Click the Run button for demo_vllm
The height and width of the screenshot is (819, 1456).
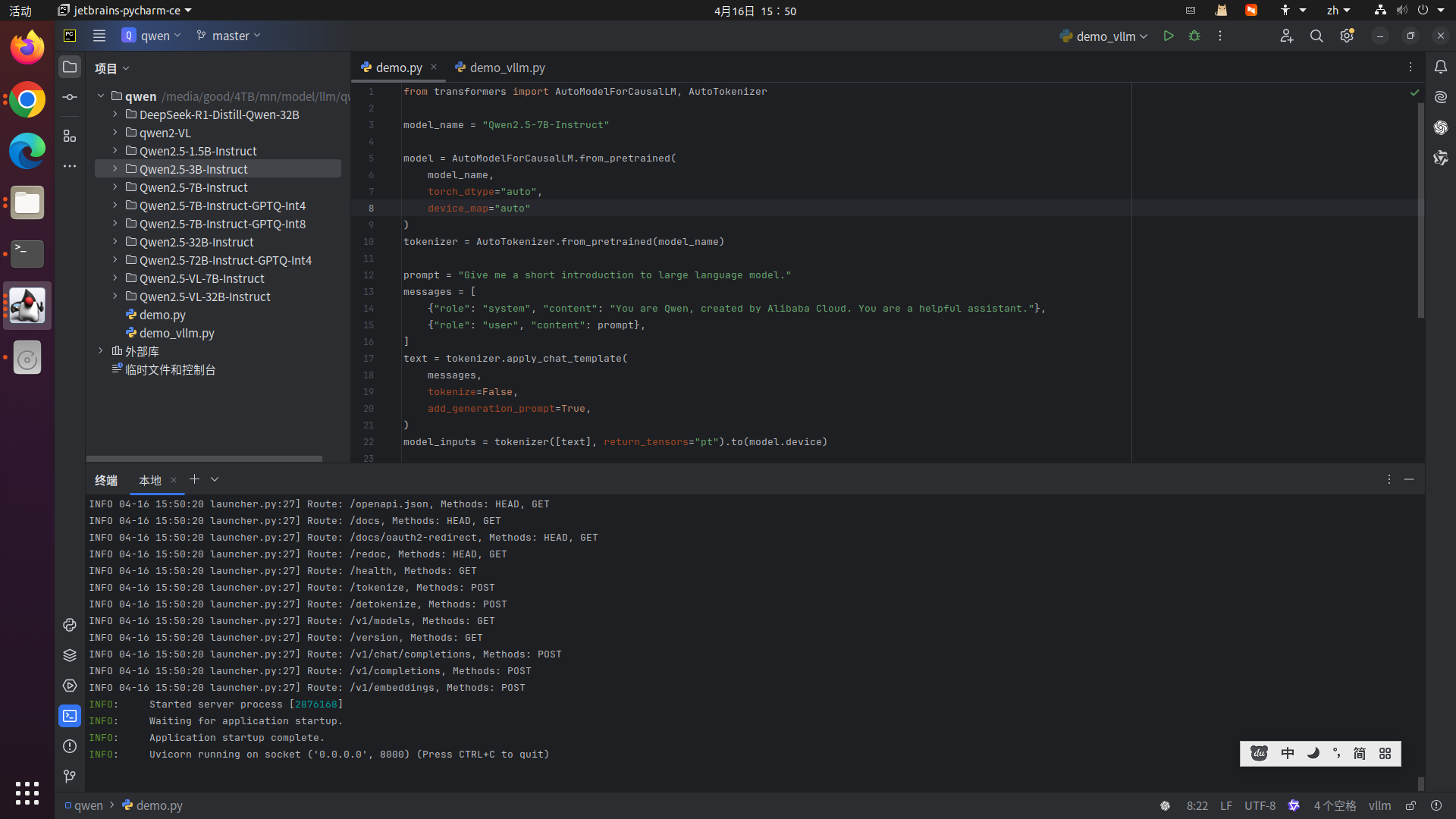(1169, 36)
